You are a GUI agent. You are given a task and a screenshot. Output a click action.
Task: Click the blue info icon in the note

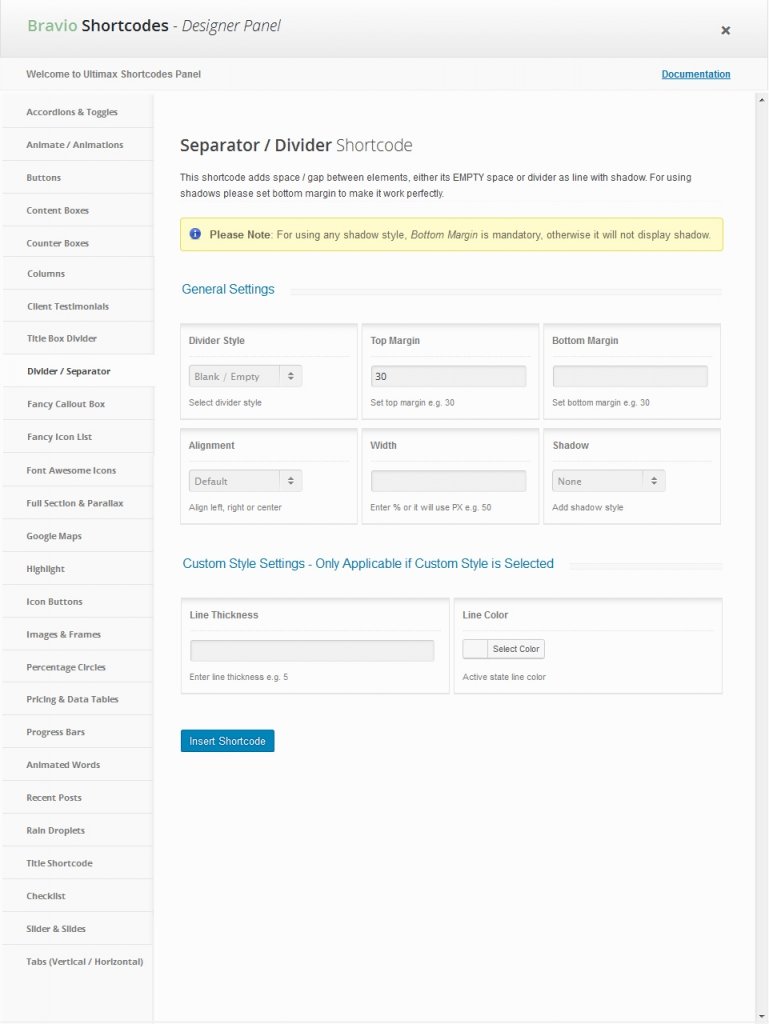point(195,234)
